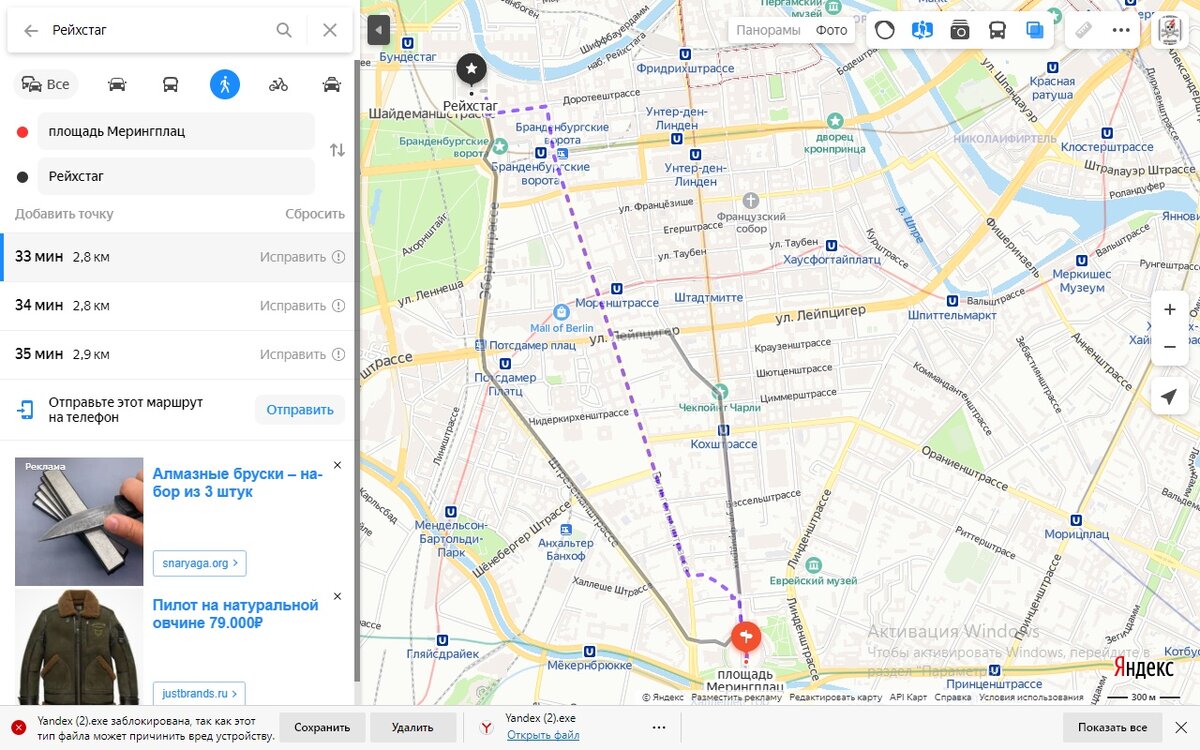Click the Чекпойнт Чарли map marker
The width and height of the screenshot is (1200, 750).
pyautogui.click(x=719, y=391)
